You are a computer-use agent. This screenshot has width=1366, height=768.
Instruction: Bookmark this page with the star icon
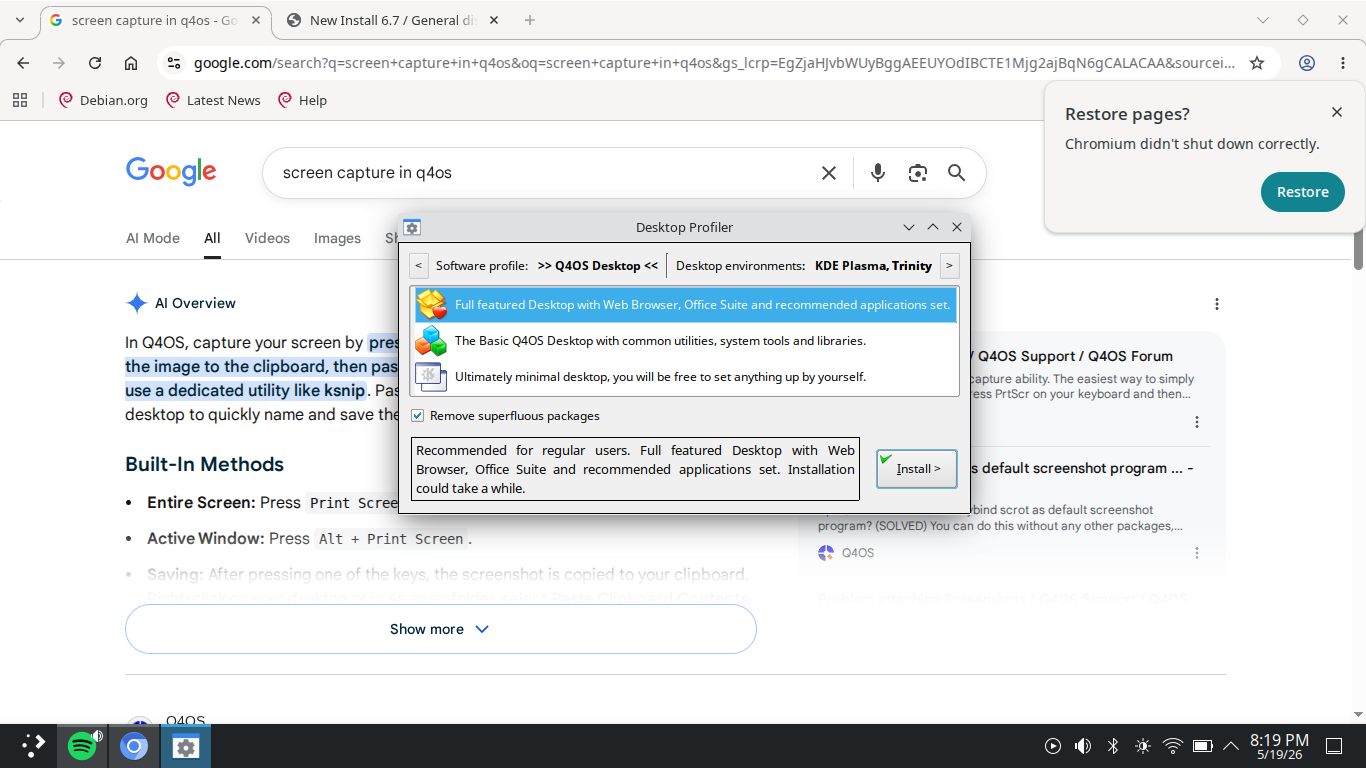[1257, 63]
